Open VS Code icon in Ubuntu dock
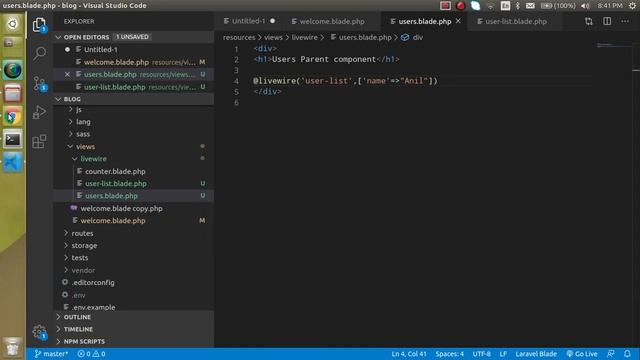This screenshot has height=360, width=640. click(x=12, y=162)
